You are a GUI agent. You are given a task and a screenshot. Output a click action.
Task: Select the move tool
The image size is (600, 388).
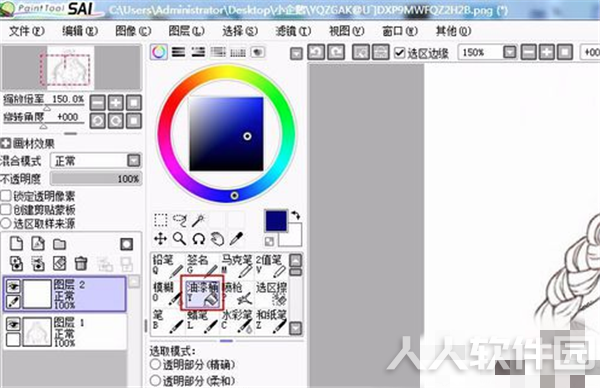pyautogui.click(x=160, y=239)
